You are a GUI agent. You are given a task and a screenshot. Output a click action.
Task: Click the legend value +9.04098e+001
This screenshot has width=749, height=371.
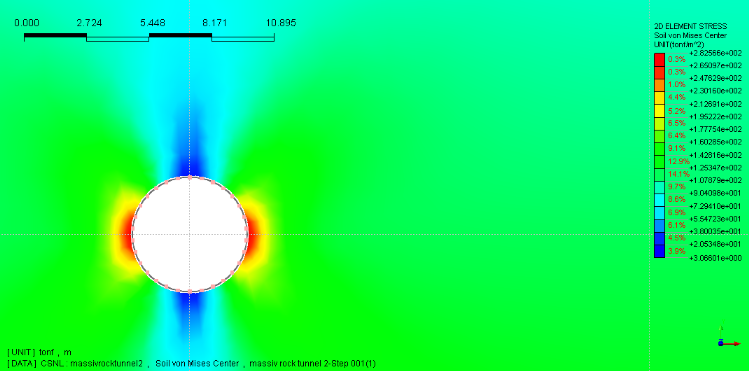pos(716,193)
